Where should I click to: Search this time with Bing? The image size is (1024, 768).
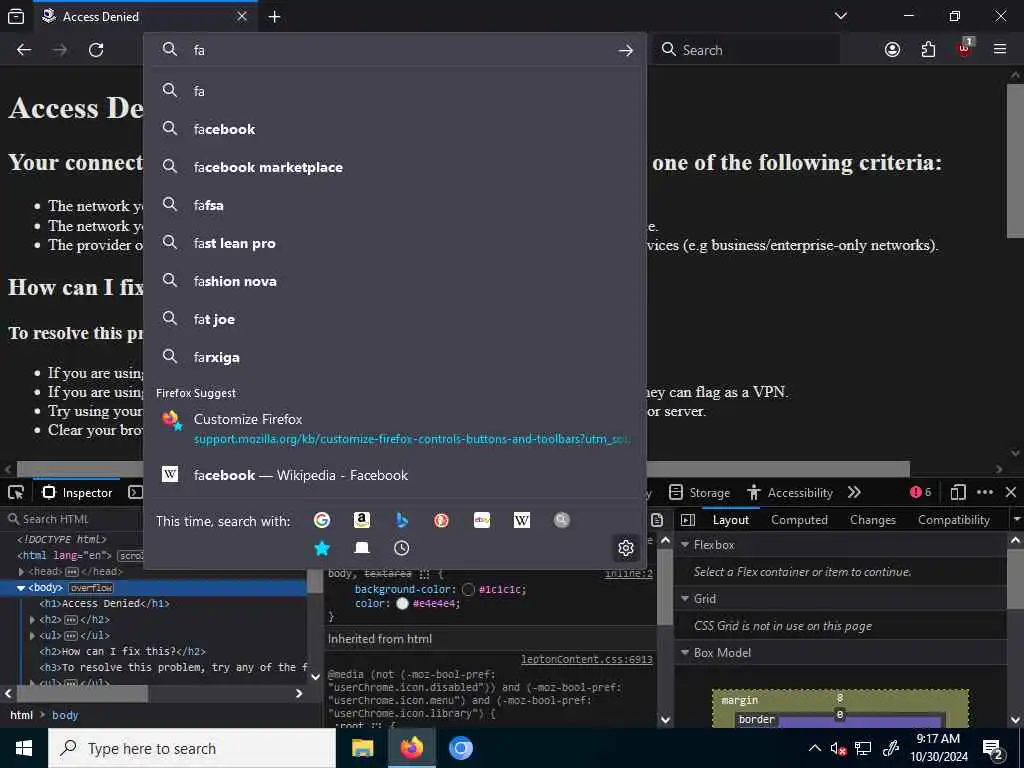coord(402,520)
